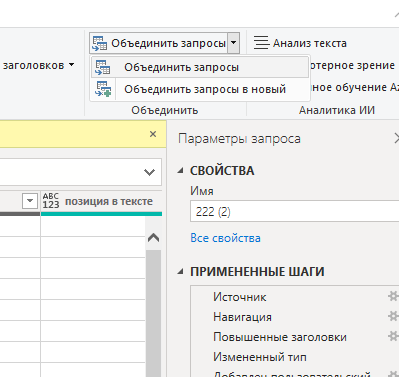The height and width of the screenshot is (377, 399).
Task: Click the Объединить запросы в новый icon
Action: (x=103, y=89)
